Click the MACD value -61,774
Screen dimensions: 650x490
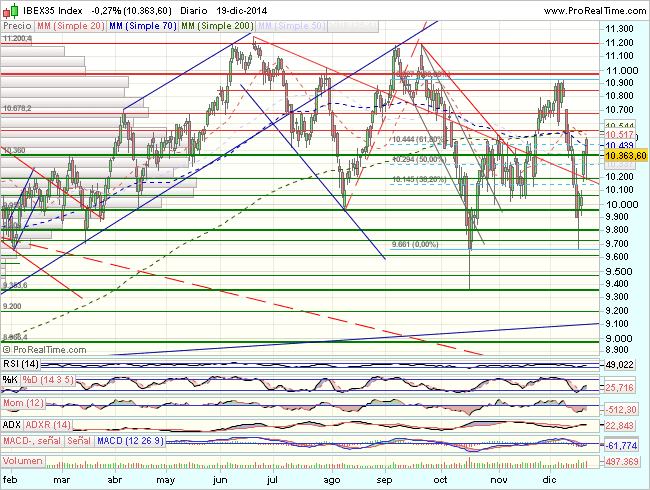(621, 446)
